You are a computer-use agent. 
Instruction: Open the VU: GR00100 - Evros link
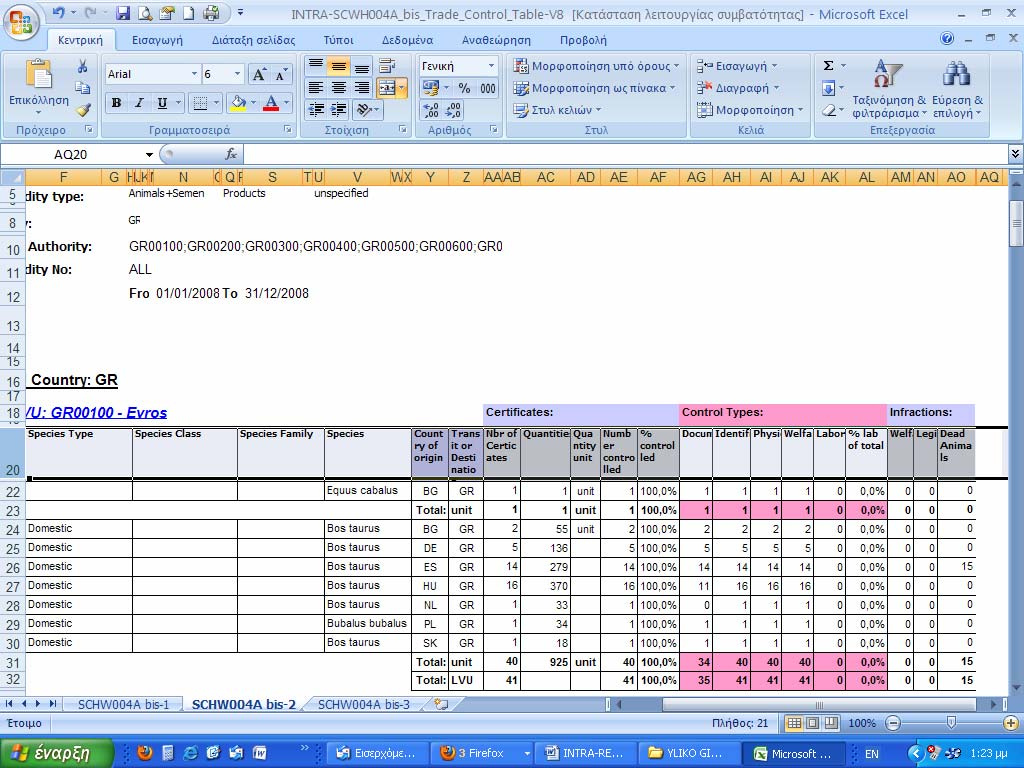[96, 413]
